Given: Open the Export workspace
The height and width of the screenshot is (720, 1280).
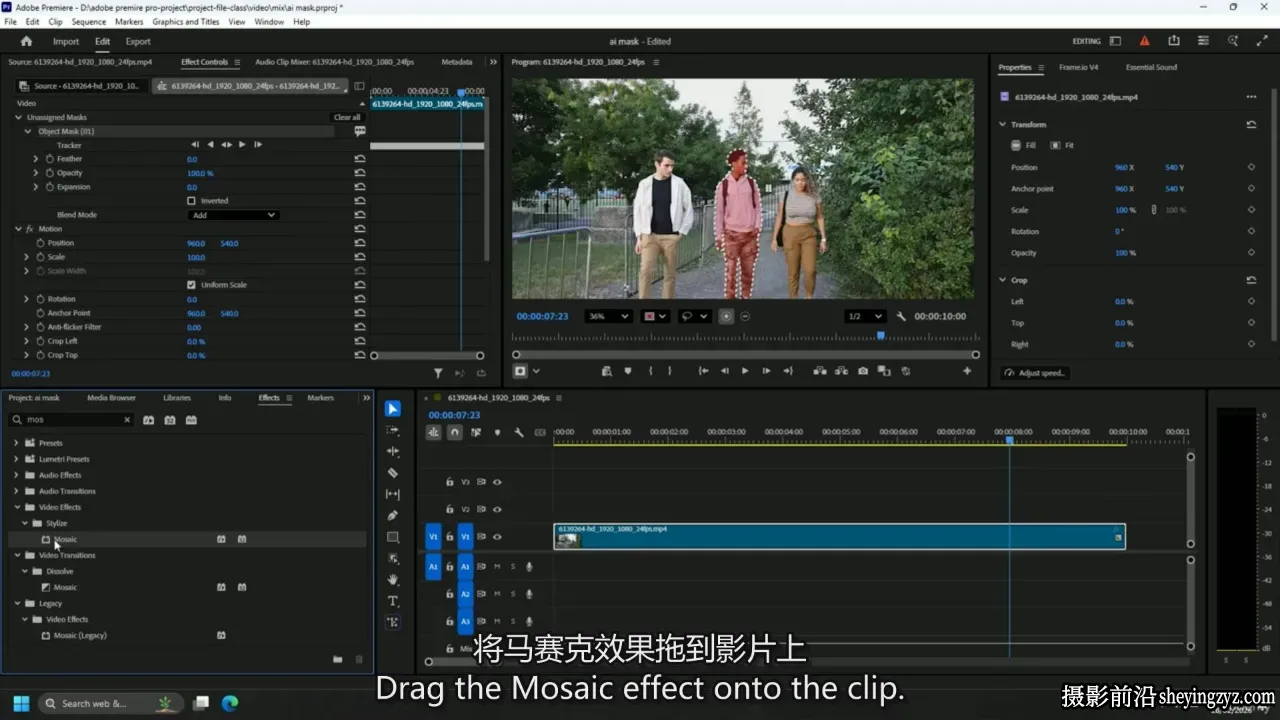Looking at the screenshot, I should (x=138, y=41).
